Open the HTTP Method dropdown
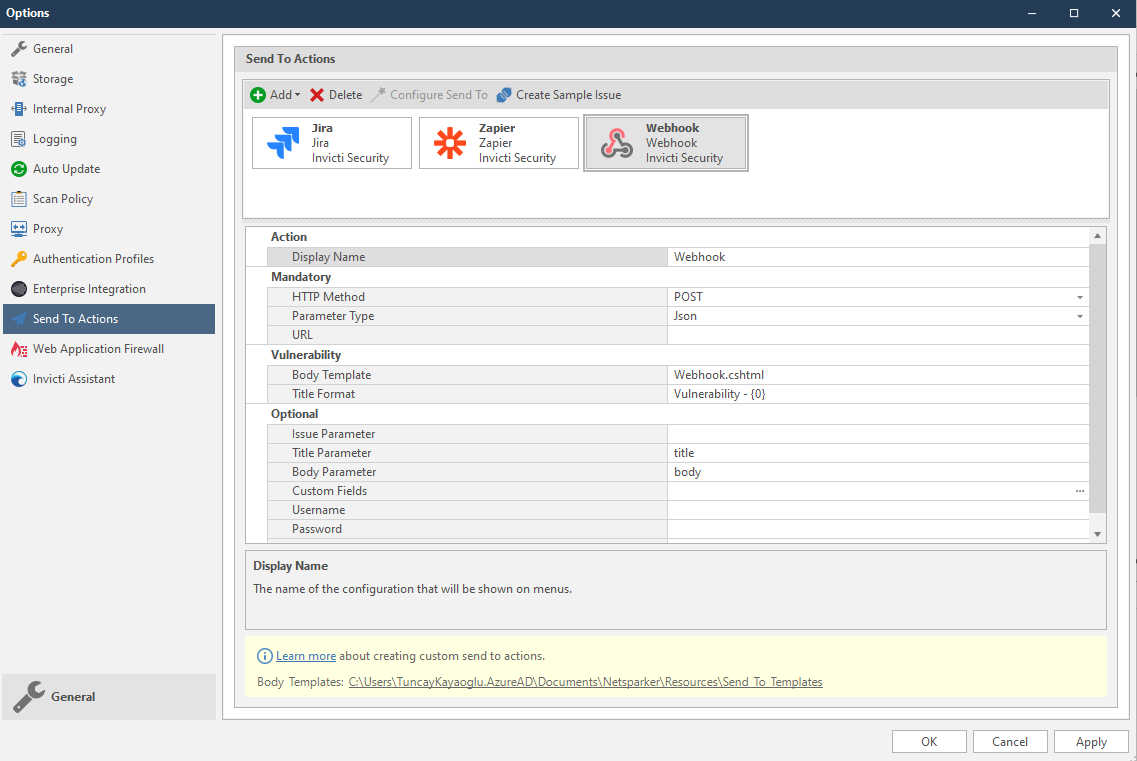The width and height of the screenshot is (1137, 761). (x=1078, y=296)
